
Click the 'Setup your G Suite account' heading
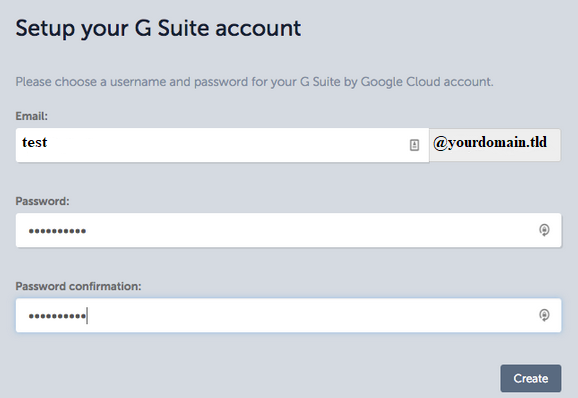tap(158, 28)
